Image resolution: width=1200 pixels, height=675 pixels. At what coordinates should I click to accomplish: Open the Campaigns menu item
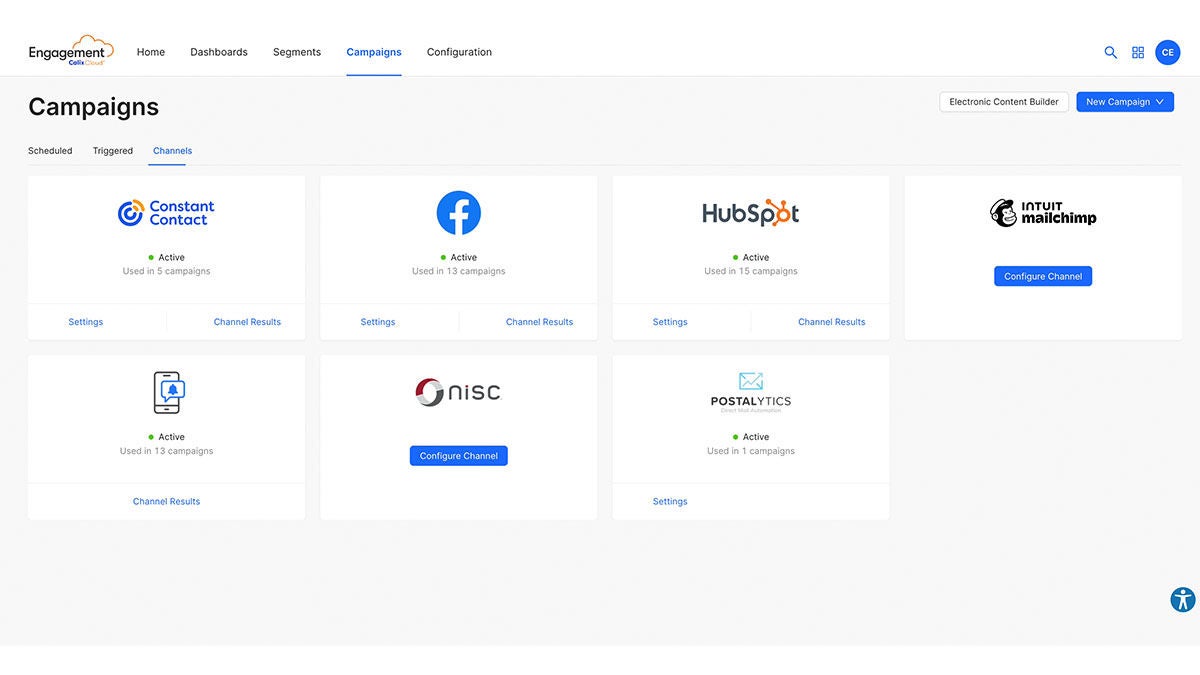point(374,52)
